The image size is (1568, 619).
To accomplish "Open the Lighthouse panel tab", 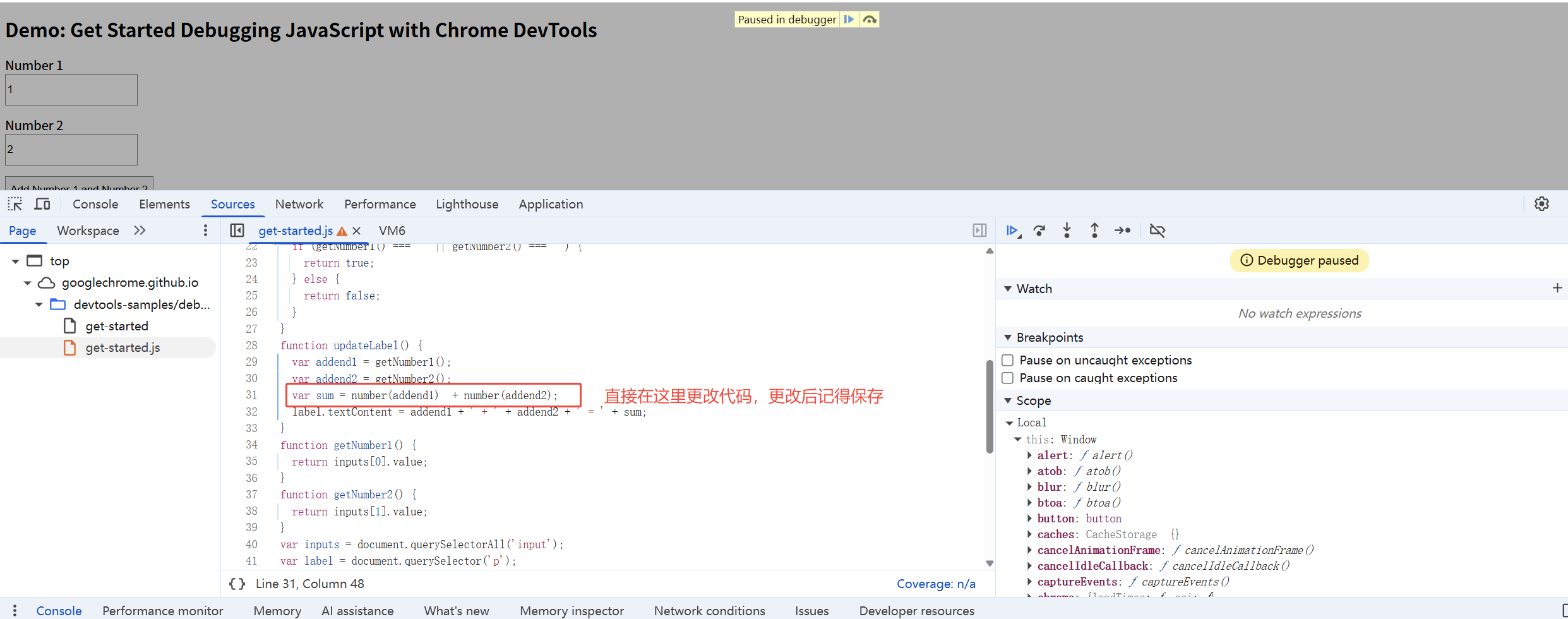I will coord(467,204).
